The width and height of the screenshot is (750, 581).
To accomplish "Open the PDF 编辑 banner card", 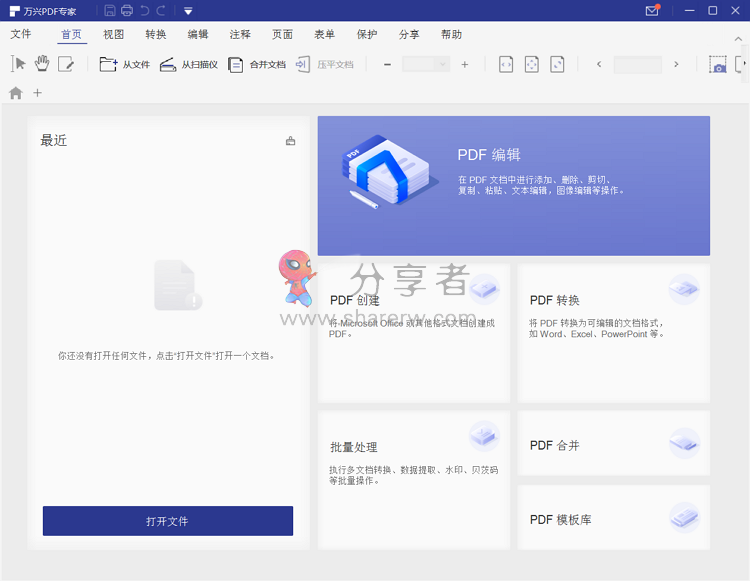I will click(x=514, y=186).
